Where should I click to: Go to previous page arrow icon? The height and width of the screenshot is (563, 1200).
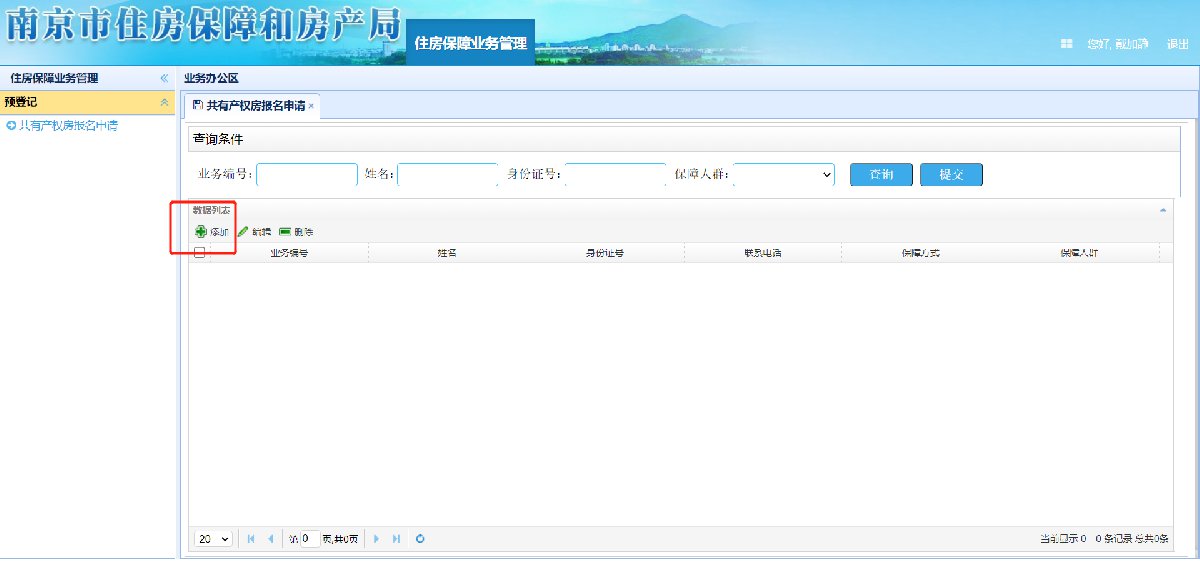270,539
